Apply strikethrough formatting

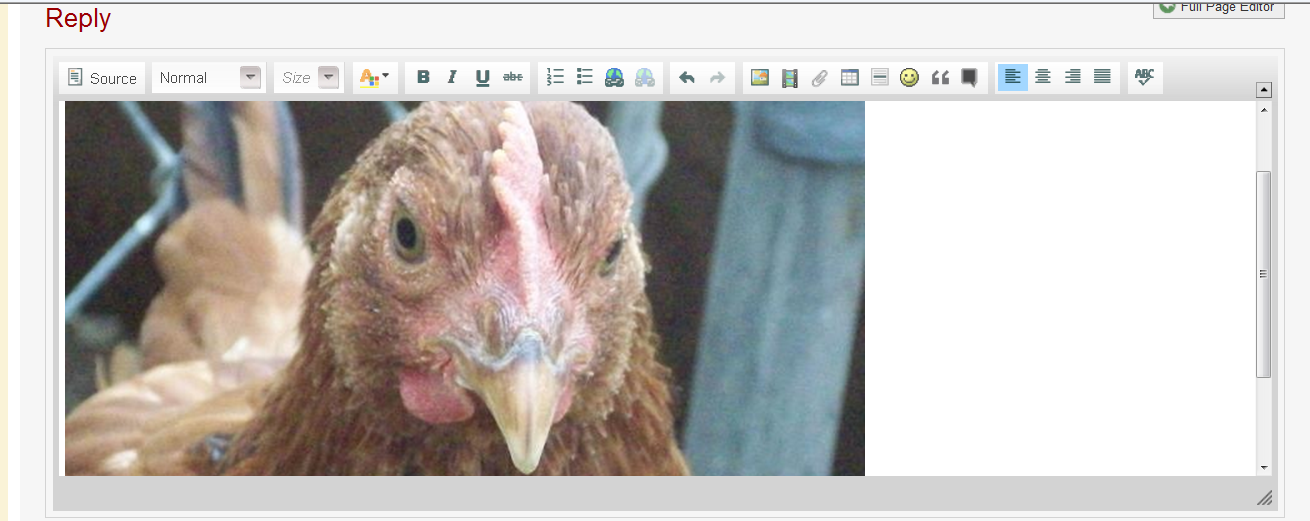pos(512,77)
